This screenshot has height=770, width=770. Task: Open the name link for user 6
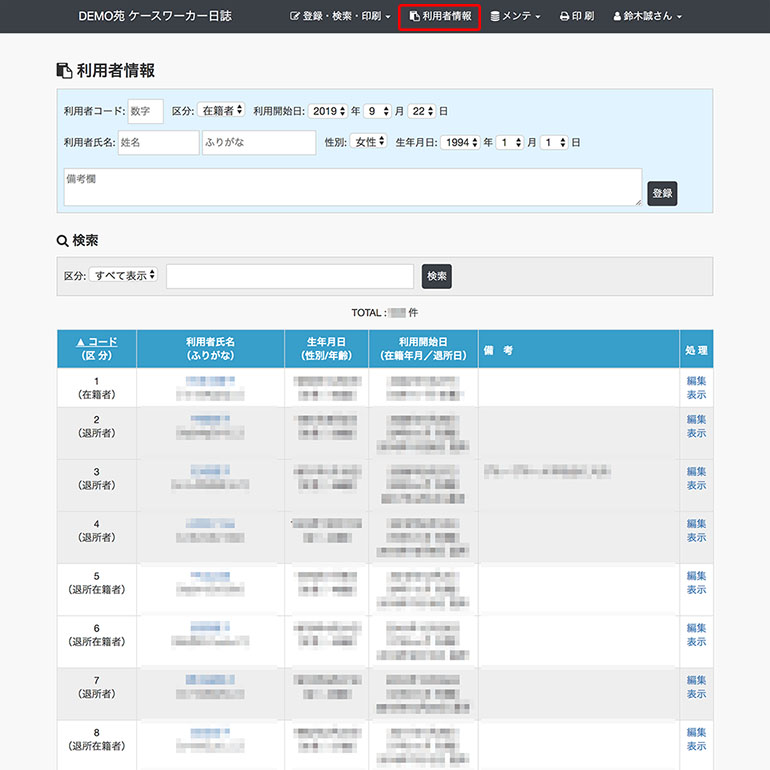(x=210, y=627)
